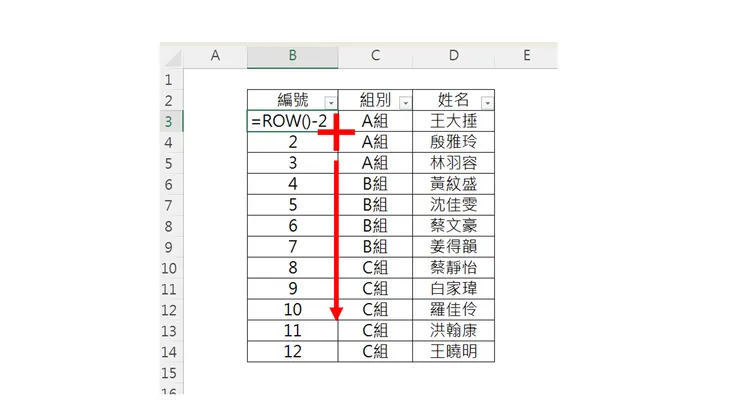This screenshot has width=740, height=416.
Task: Select row 9 header
Action: pyautogui.click(x=171, y=247)
